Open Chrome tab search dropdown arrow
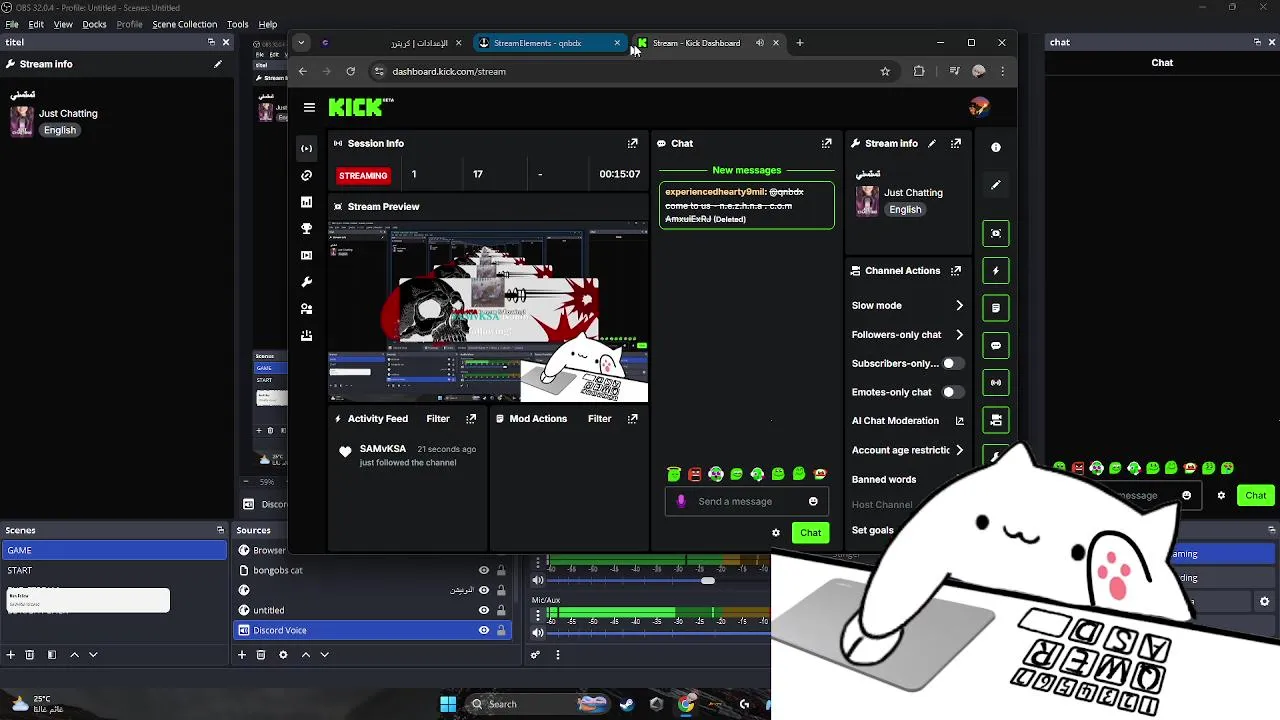Image resolution: width=1280 pixels, height=720 pixels. [x=301, y=43]
